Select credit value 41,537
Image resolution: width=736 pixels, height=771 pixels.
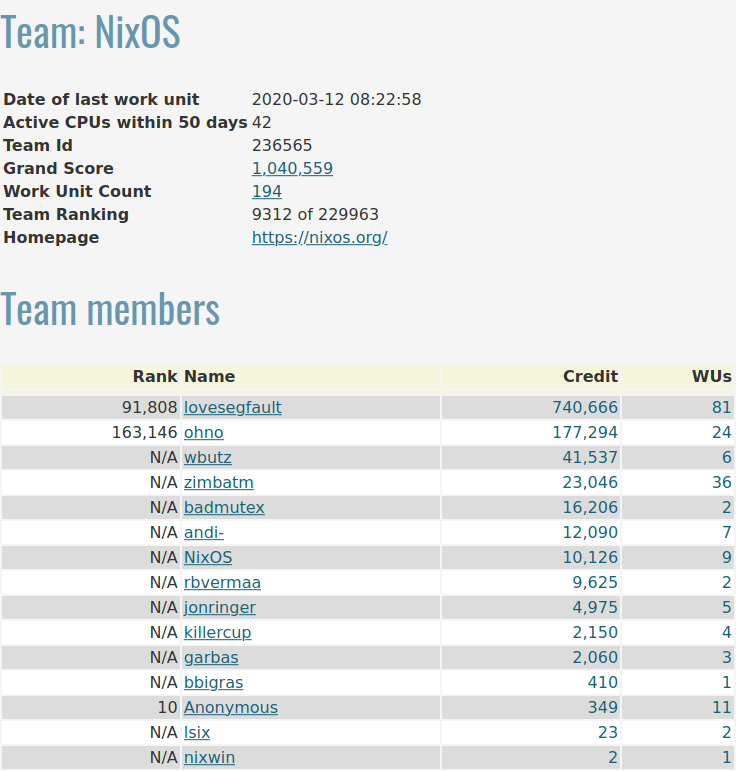point(590,458)
